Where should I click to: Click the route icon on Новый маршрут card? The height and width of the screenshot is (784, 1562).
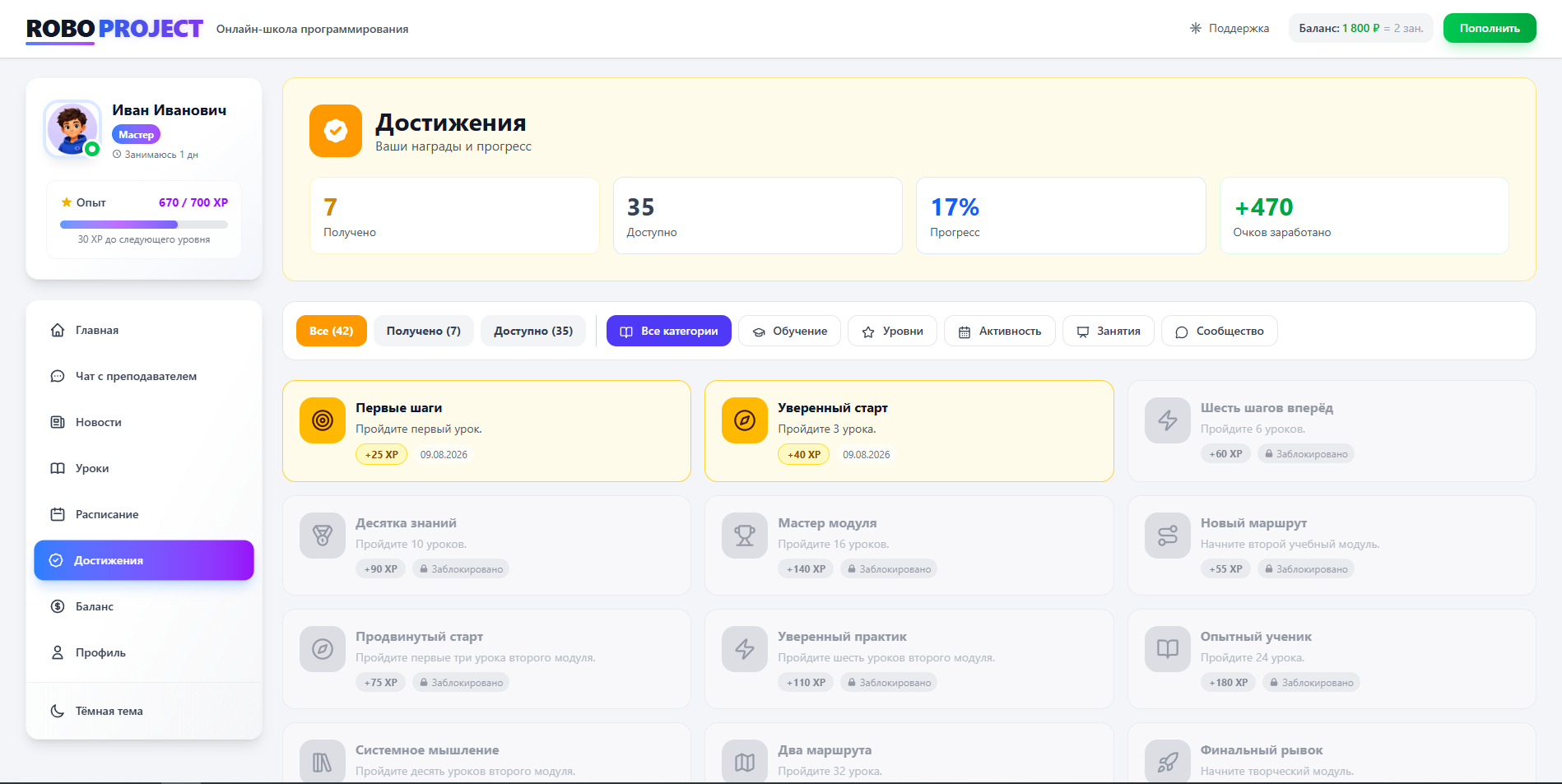pyautogui.click(x=1168, y=536)
